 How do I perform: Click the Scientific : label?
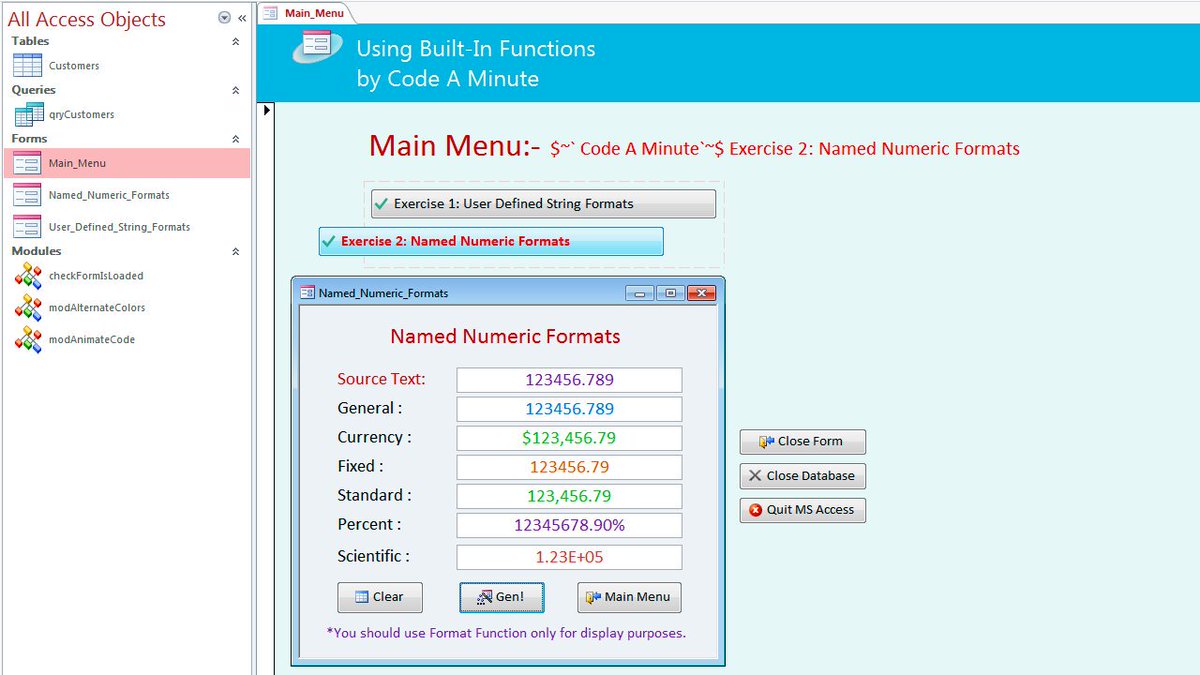[373, 556]
